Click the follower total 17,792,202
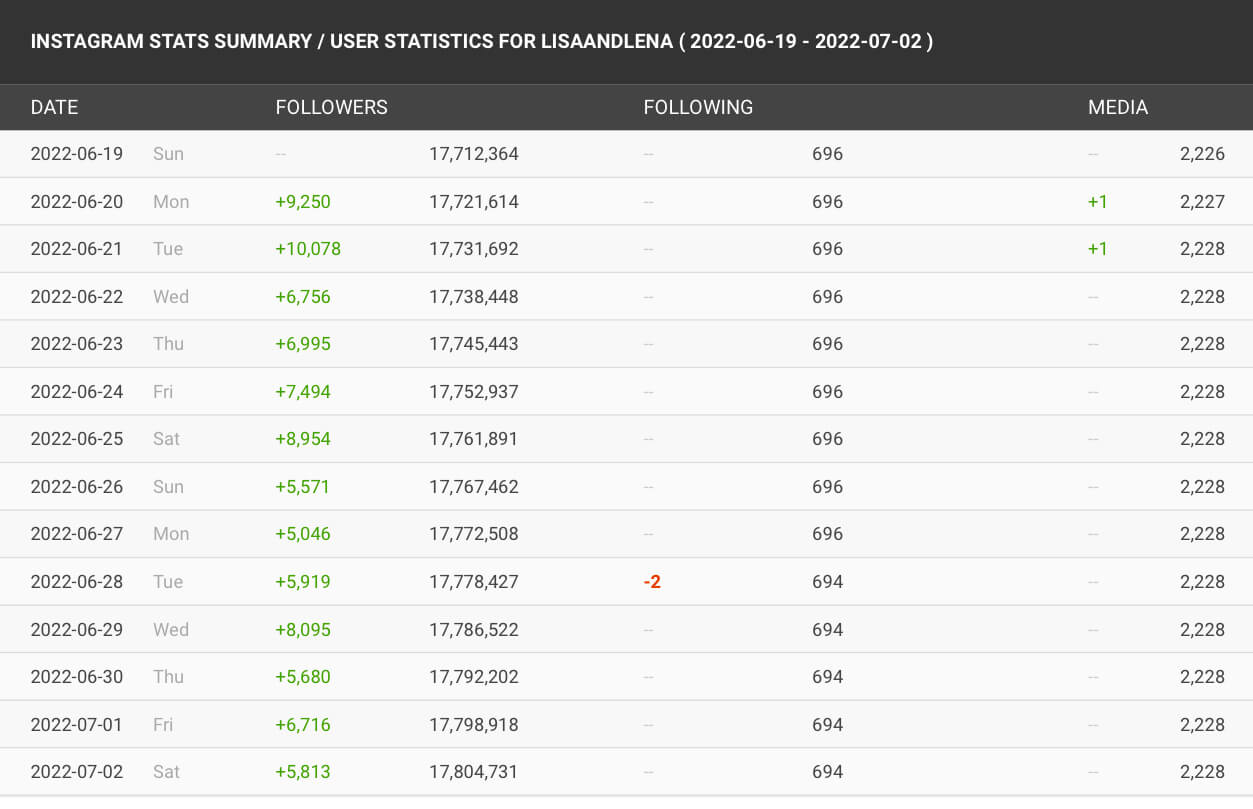 point(474,677)
